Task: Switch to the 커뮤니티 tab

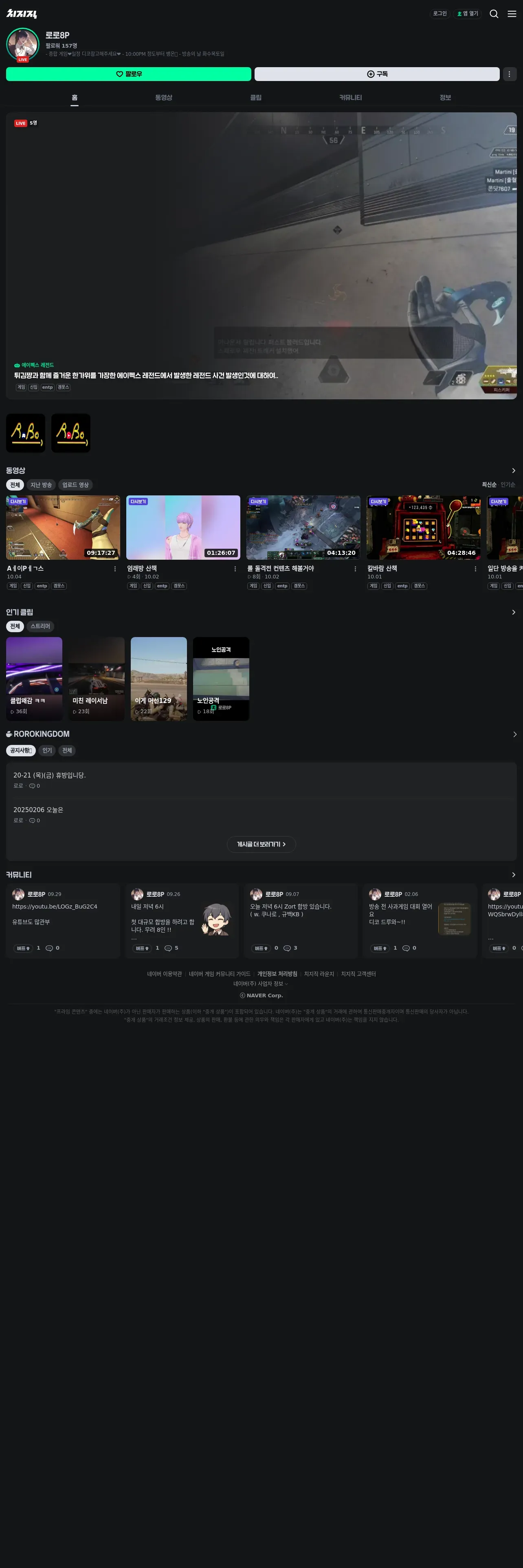Action: 351,97
